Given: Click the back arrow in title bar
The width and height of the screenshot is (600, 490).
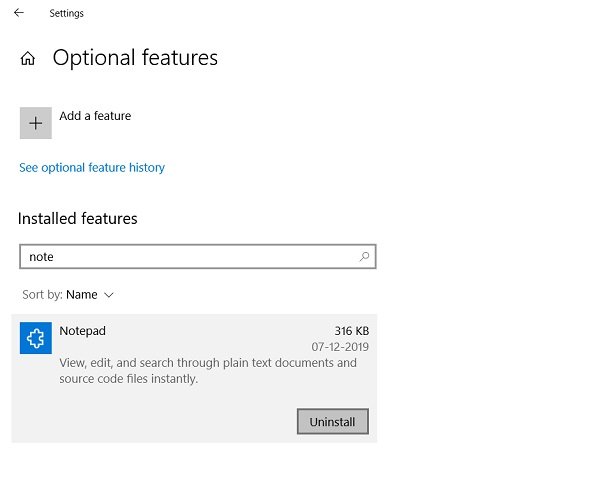Looking at the screenshot, I should point(19,13).
